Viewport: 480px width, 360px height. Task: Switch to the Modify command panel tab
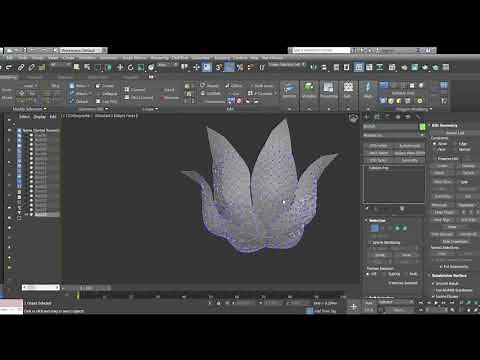coord(377,117)
